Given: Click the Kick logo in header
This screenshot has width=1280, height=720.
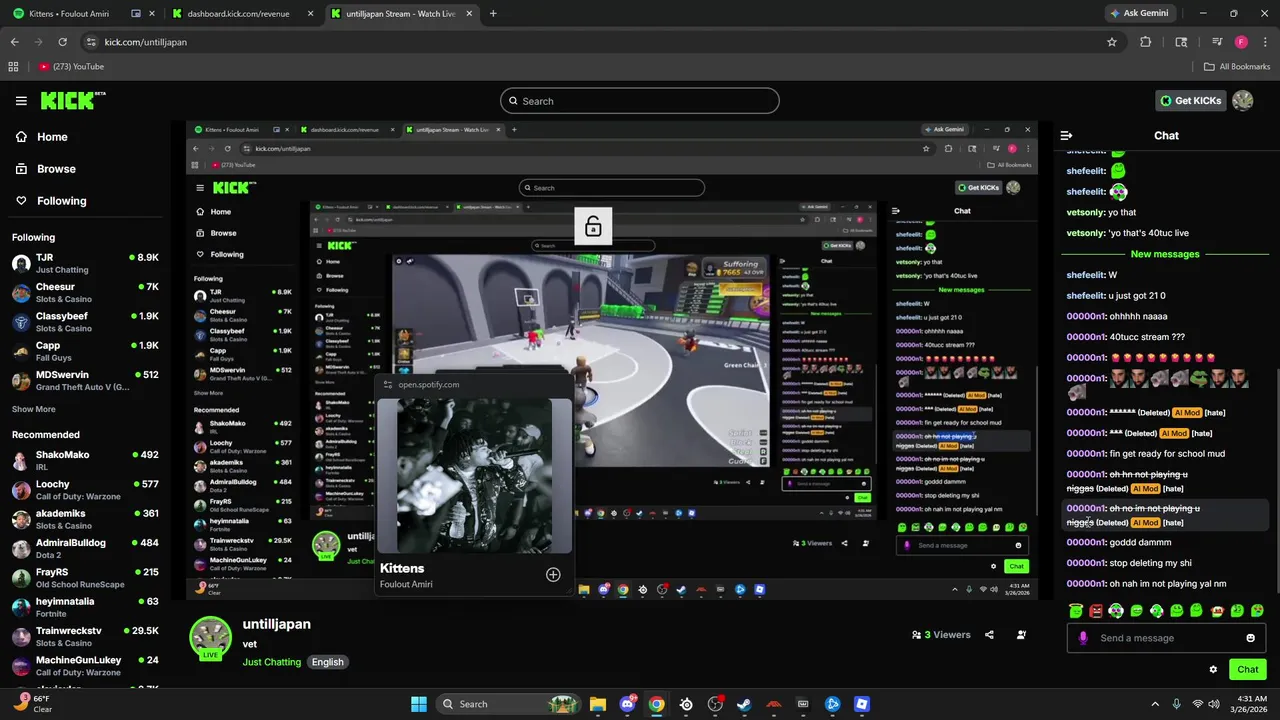Looking at the screenshot, I should point(72,100).
